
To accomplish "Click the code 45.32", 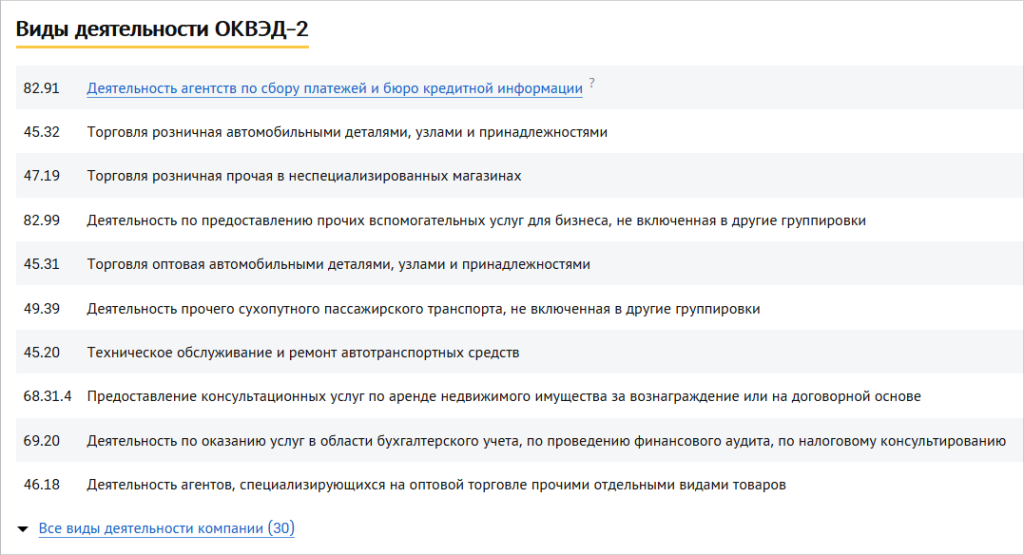I will [42, 132].
